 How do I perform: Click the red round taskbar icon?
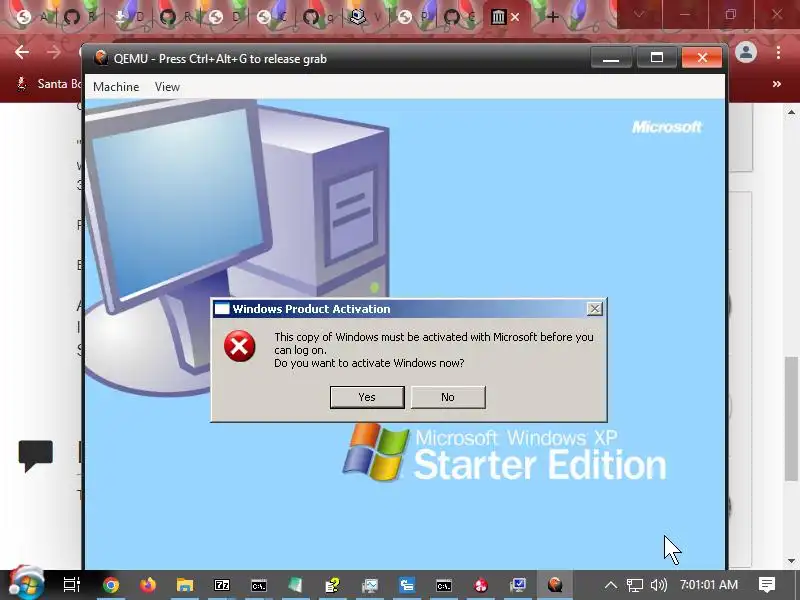point(481,585)
